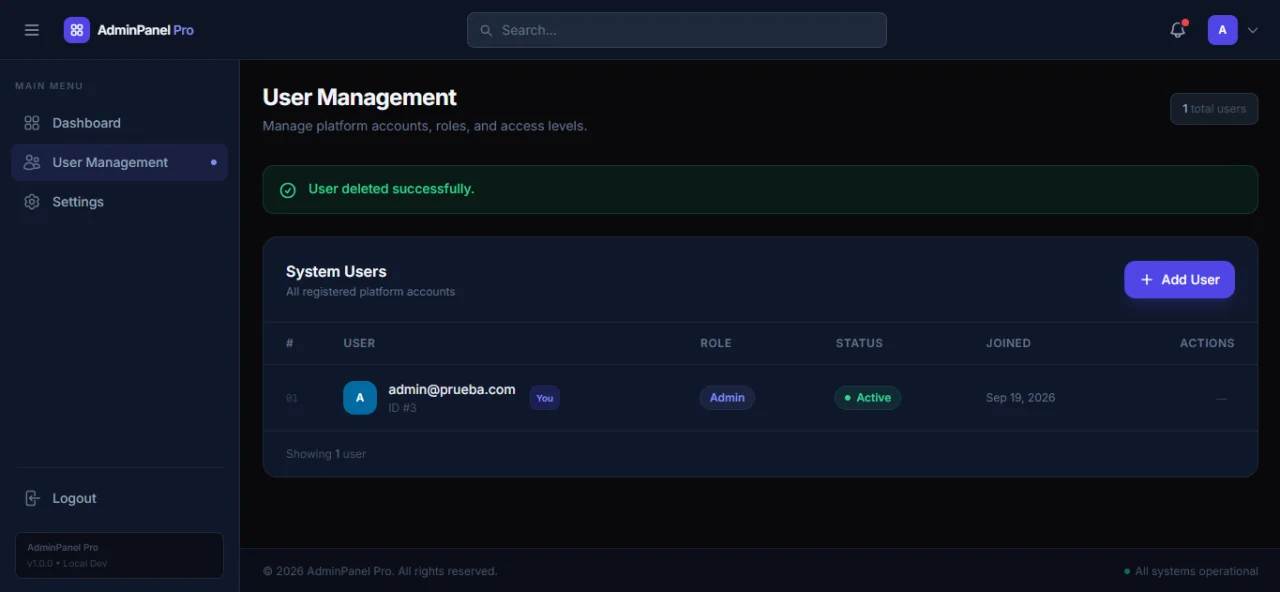The image size is (1280, 592).
Task: Click the Logout door icon
Action: (32, 498)
